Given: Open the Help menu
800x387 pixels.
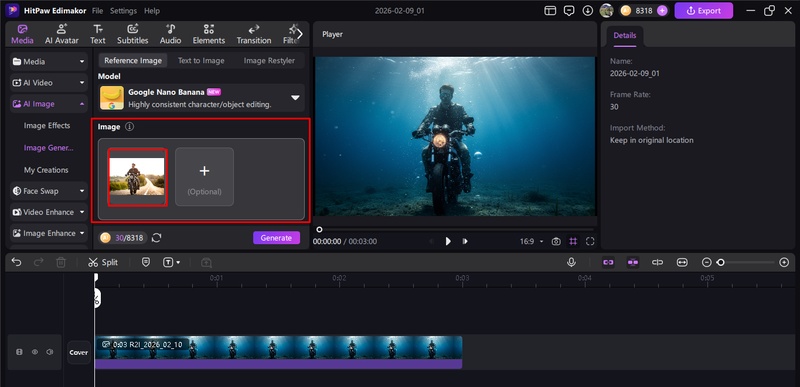Looking at the screenshot, I should [x=152, y=11].
